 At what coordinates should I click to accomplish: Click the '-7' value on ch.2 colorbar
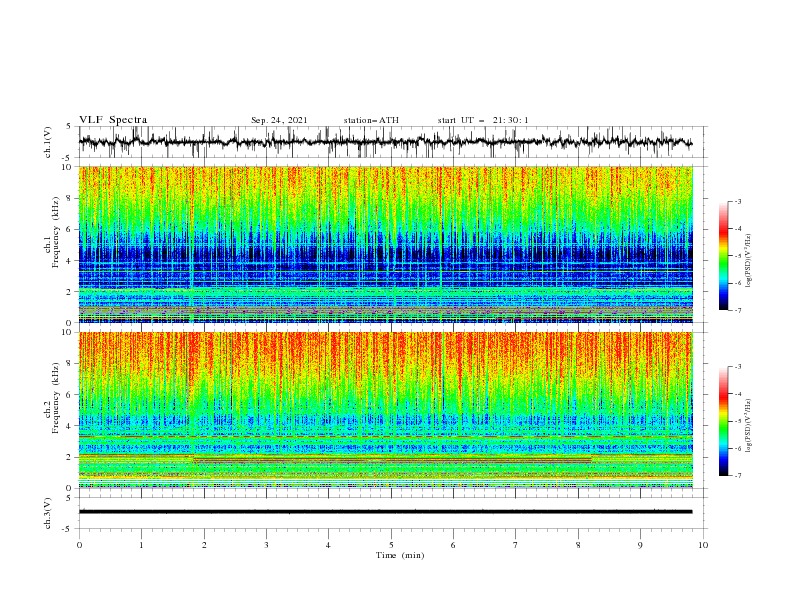[737, 475]
